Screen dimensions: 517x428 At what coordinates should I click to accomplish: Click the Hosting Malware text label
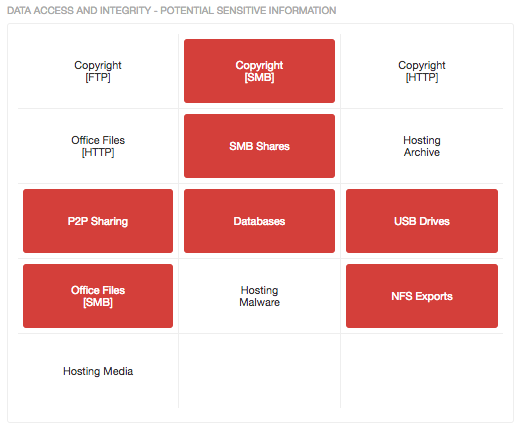click(x=259, y=296)
